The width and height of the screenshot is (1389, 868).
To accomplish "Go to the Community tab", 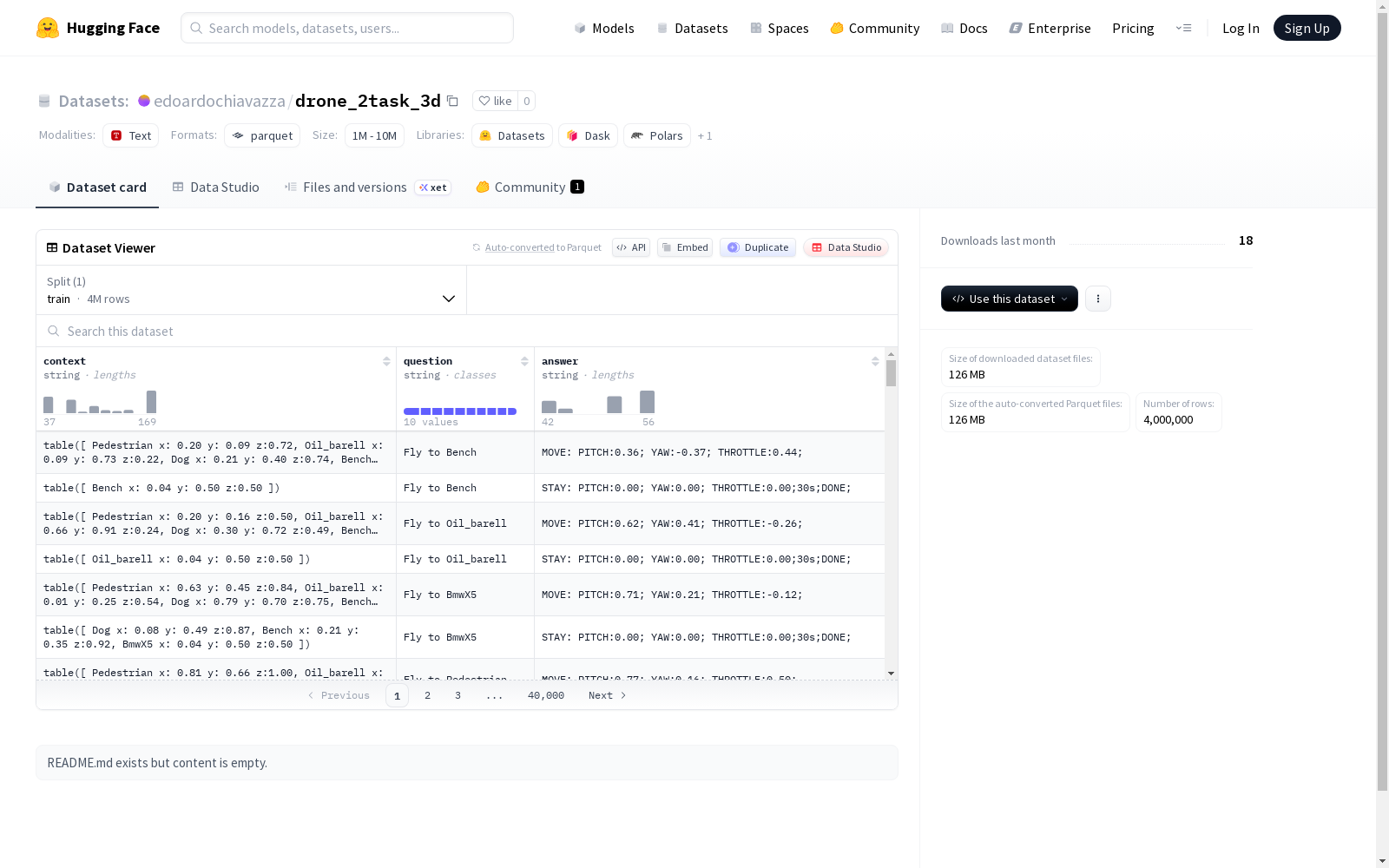I will [530, 187].
